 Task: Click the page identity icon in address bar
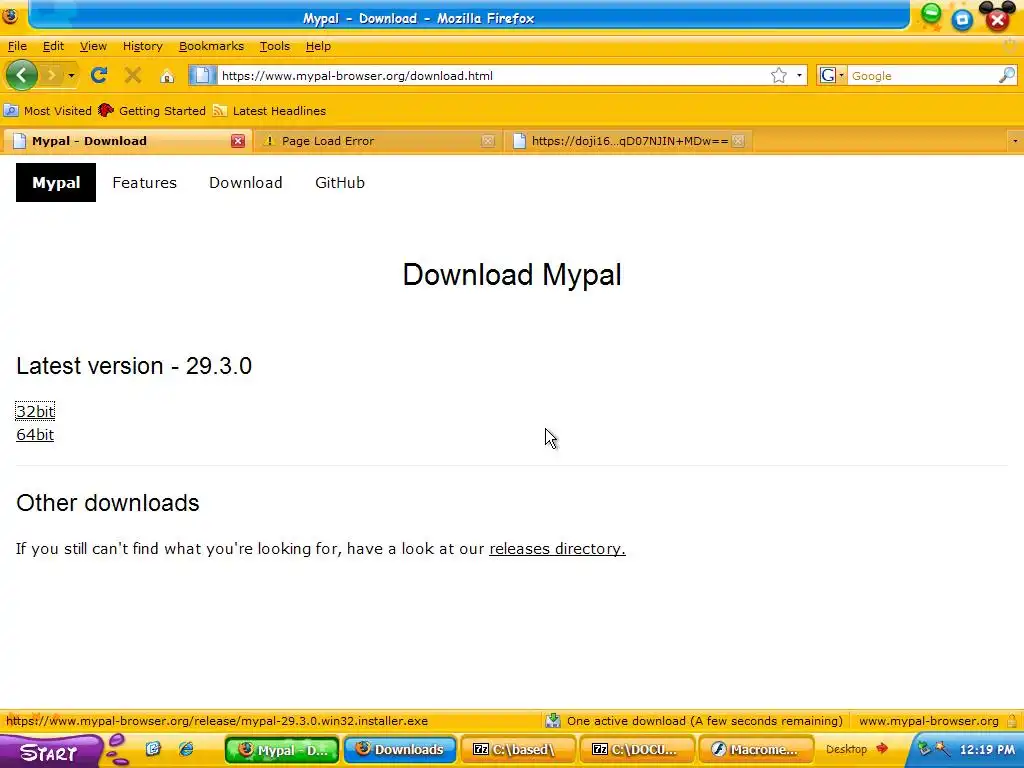[202, 75]
